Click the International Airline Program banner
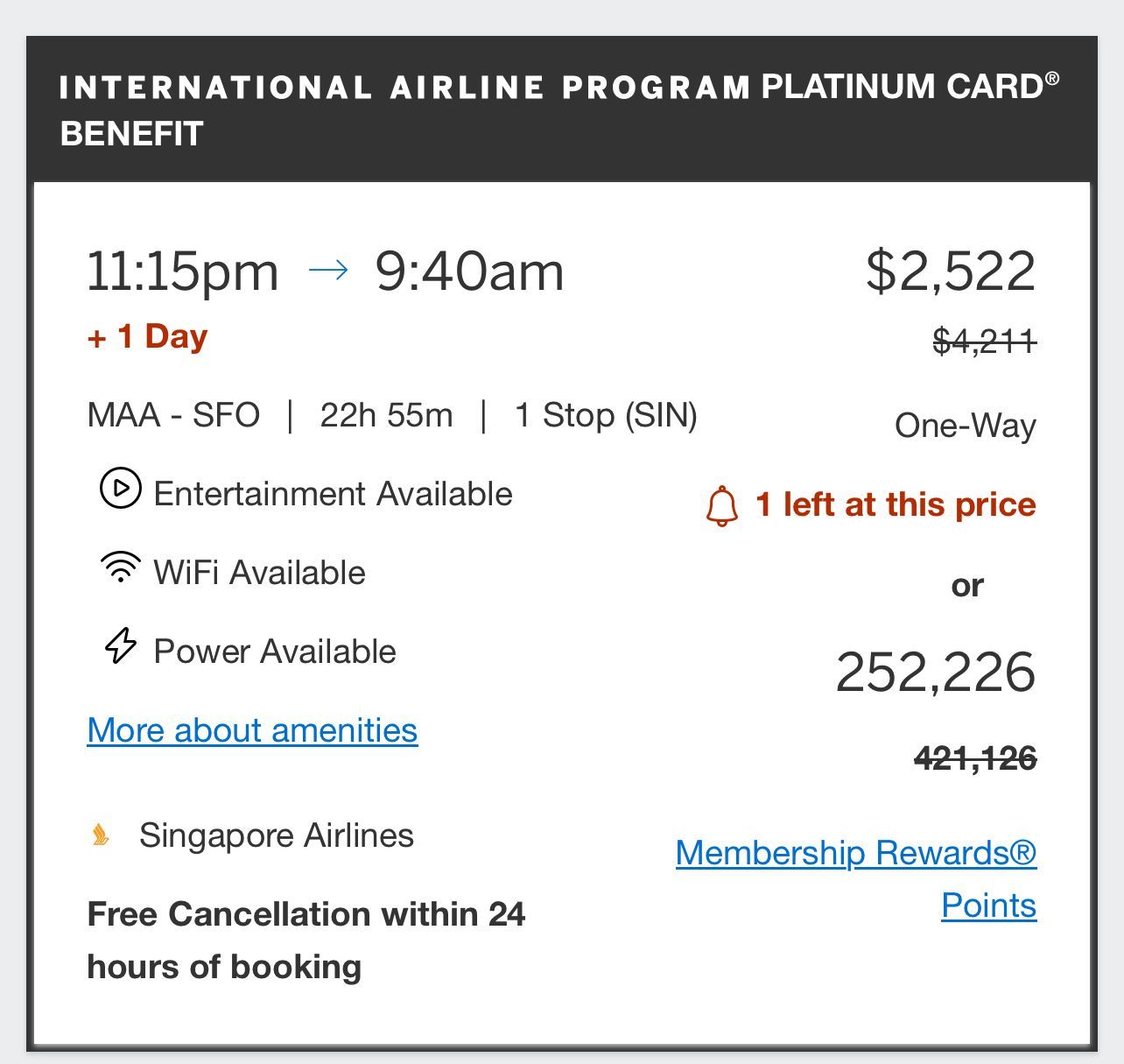Screen dimensions: 1124x1064 pyautogui.click(x=562, y=109)
